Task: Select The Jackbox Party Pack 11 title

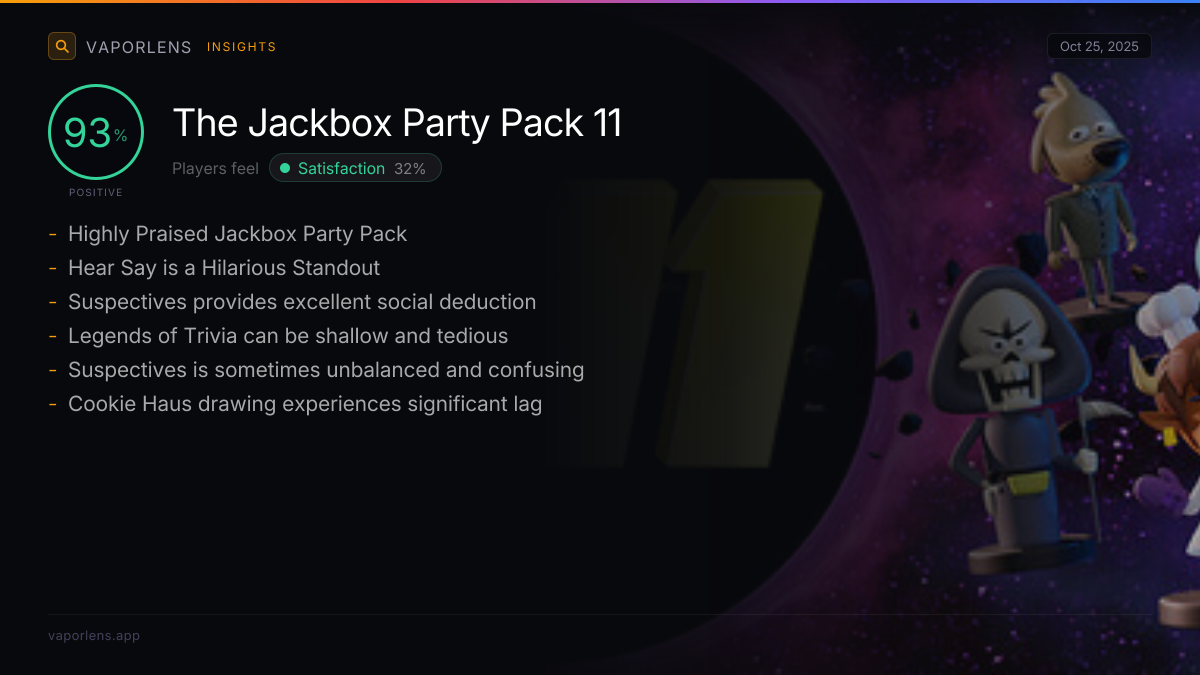Action: point(398,123)
